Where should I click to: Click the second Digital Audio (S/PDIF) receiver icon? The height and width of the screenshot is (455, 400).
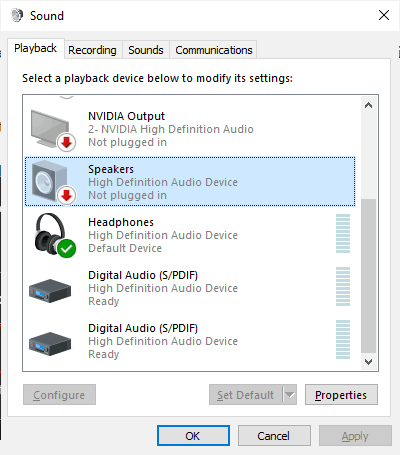[50, 344]
